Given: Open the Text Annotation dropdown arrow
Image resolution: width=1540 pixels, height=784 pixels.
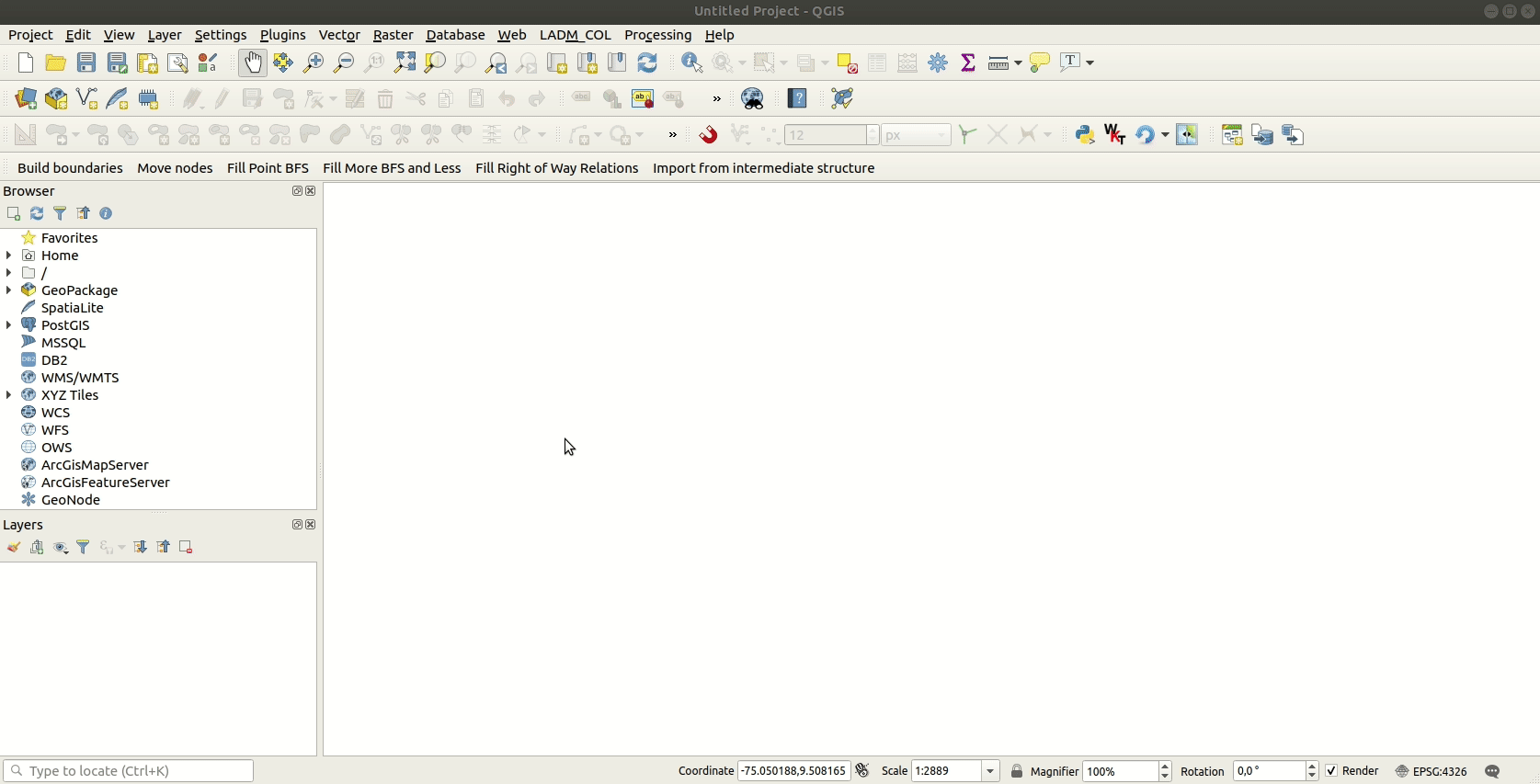Looking at the screenshot, I should coord(1090,62).
